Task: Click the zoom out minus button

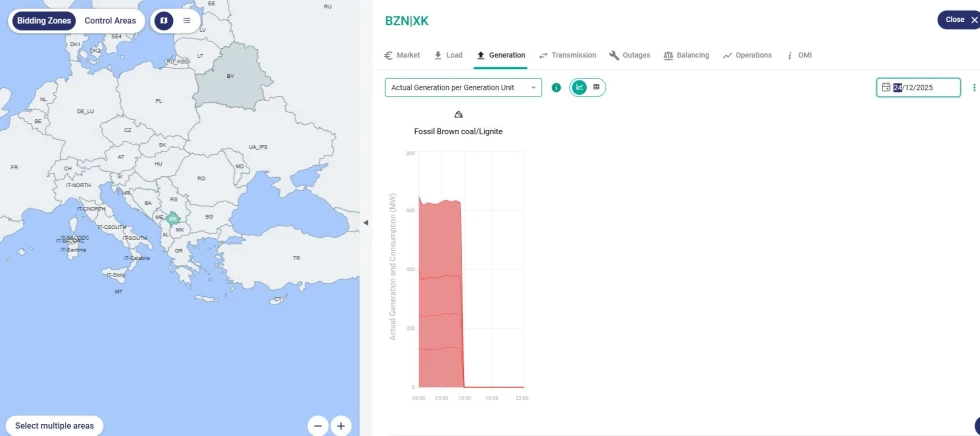Action: tap(318, 426)
